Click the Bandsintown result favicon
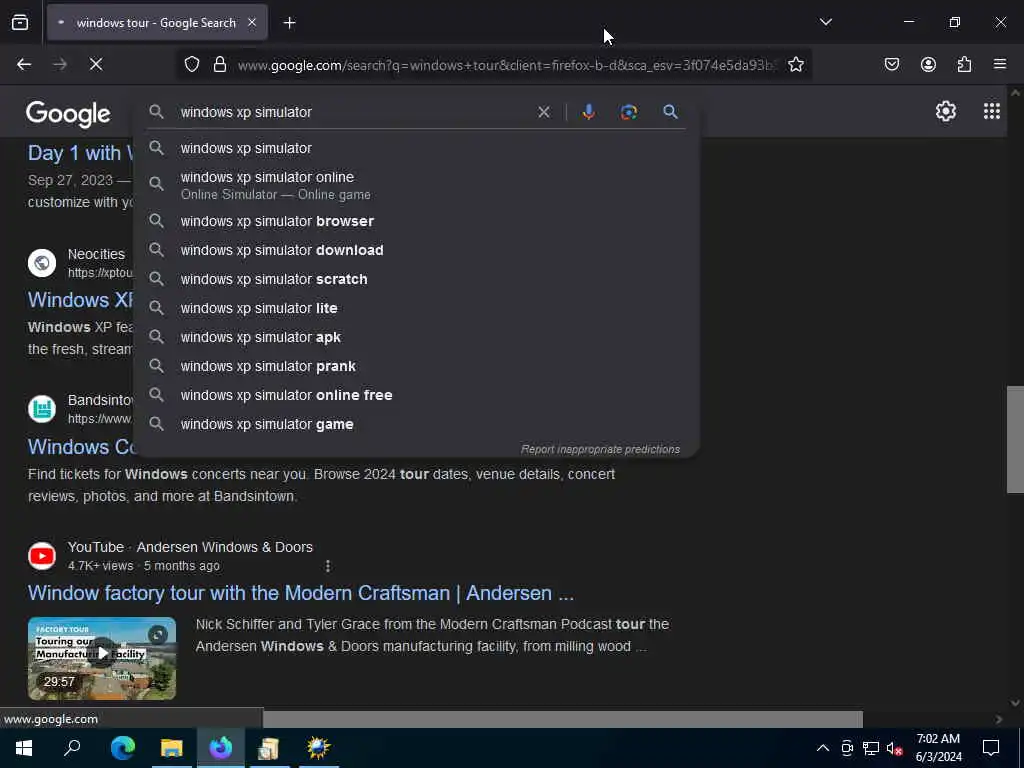The image size is (1024, 768). pyautogui.click(x=42, y=409)
